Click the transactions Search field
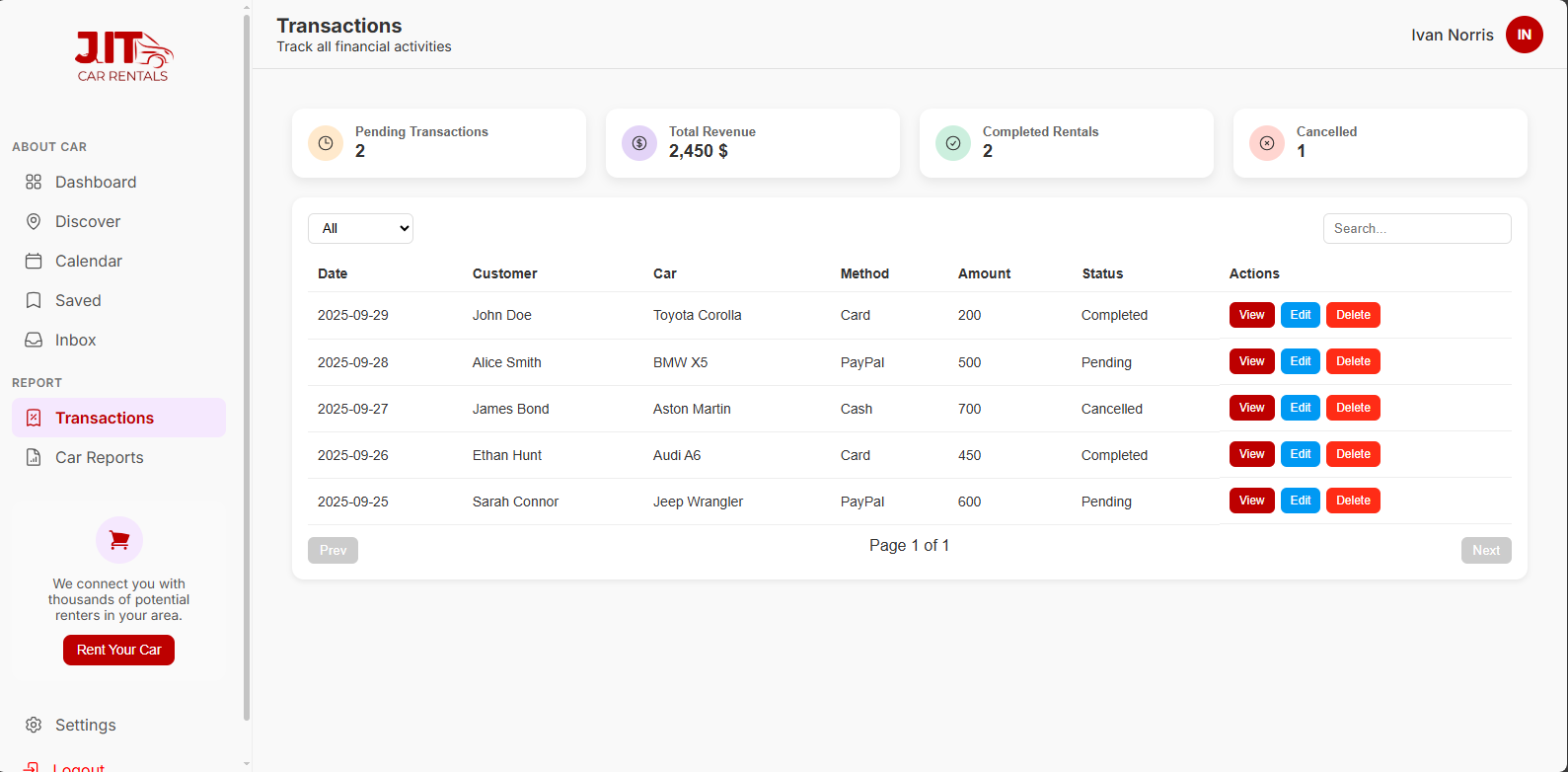The image size is (1568, 772). tap(1417, 228)
